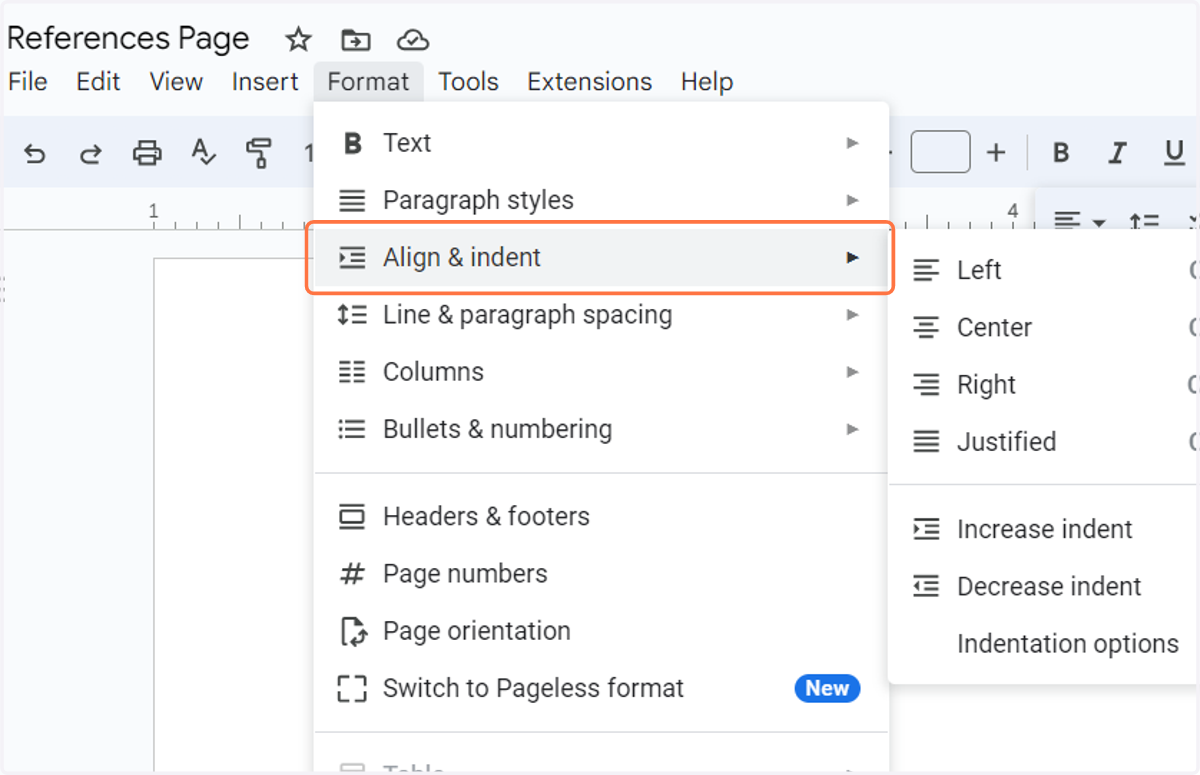Expand the Columns submenu

click(601, 372)
